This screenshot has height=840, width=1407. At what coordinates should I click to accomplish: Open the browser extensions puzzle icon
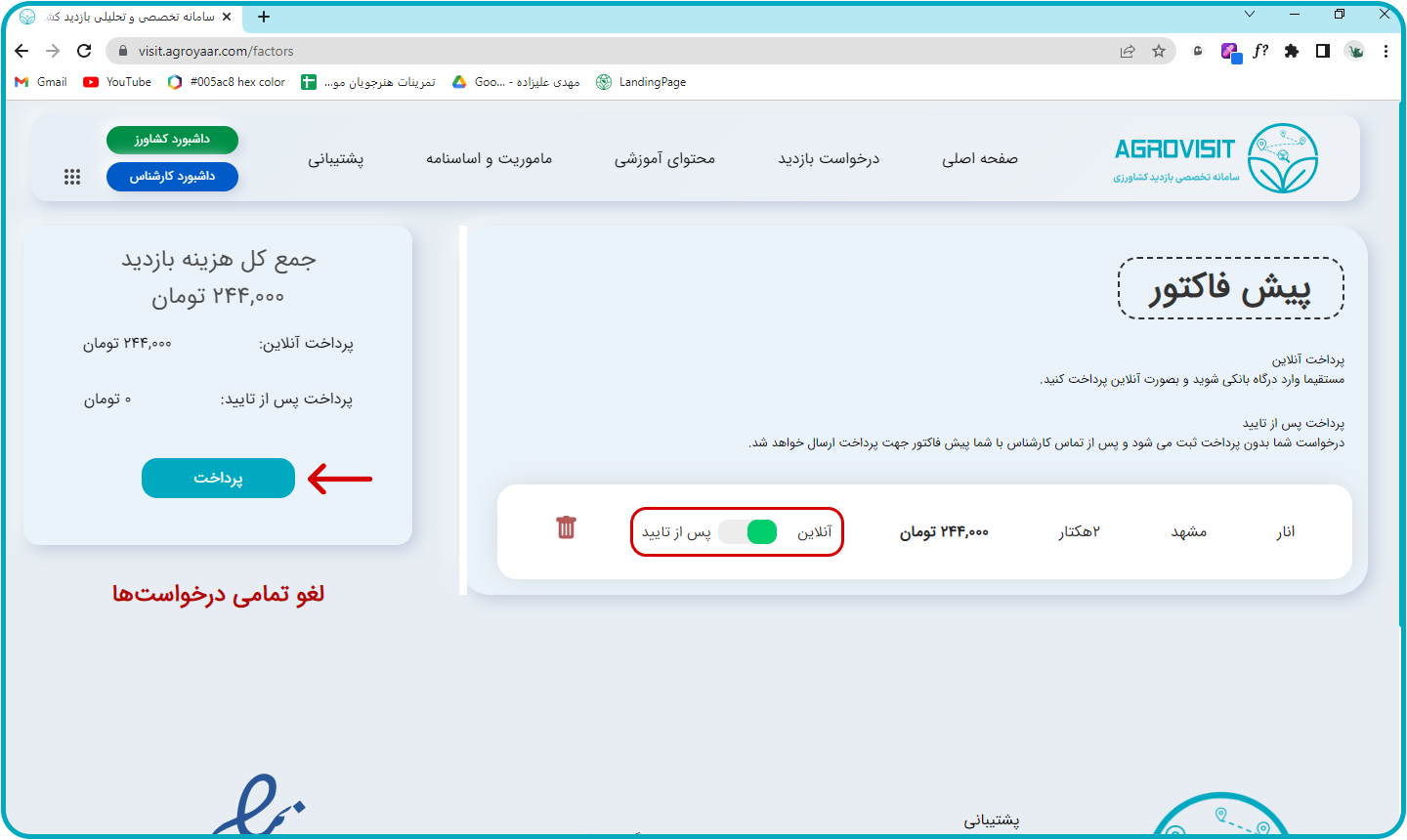pyautogui.click(x=1292, y=51)
